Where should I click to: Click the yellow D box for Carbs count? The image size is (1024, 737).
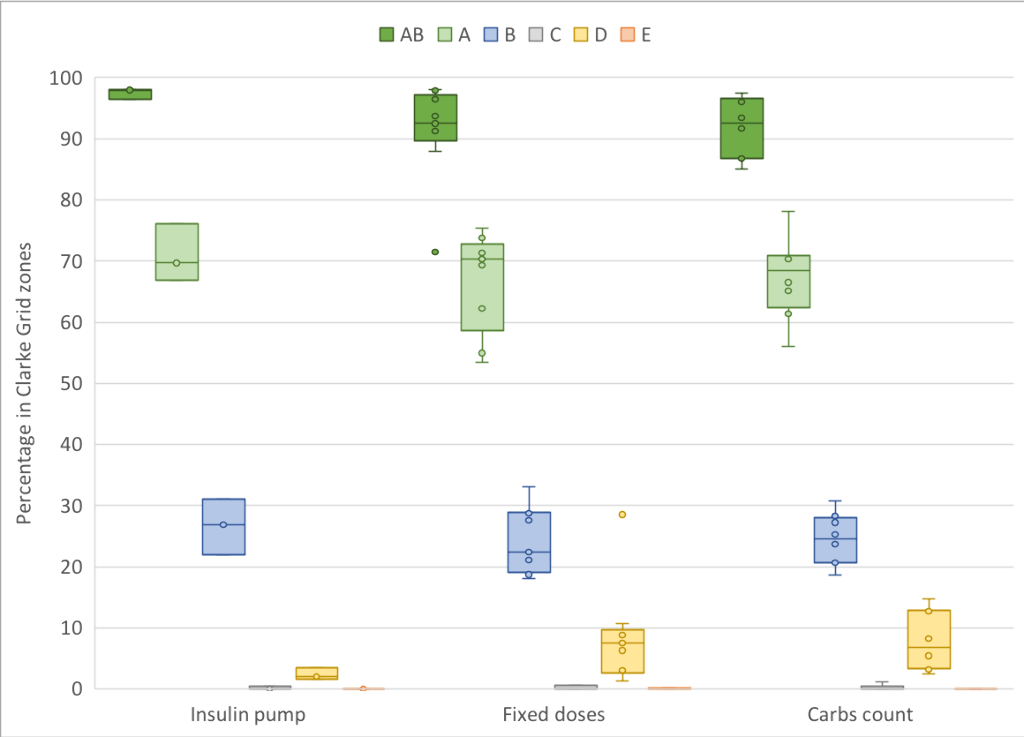[928, 639]
